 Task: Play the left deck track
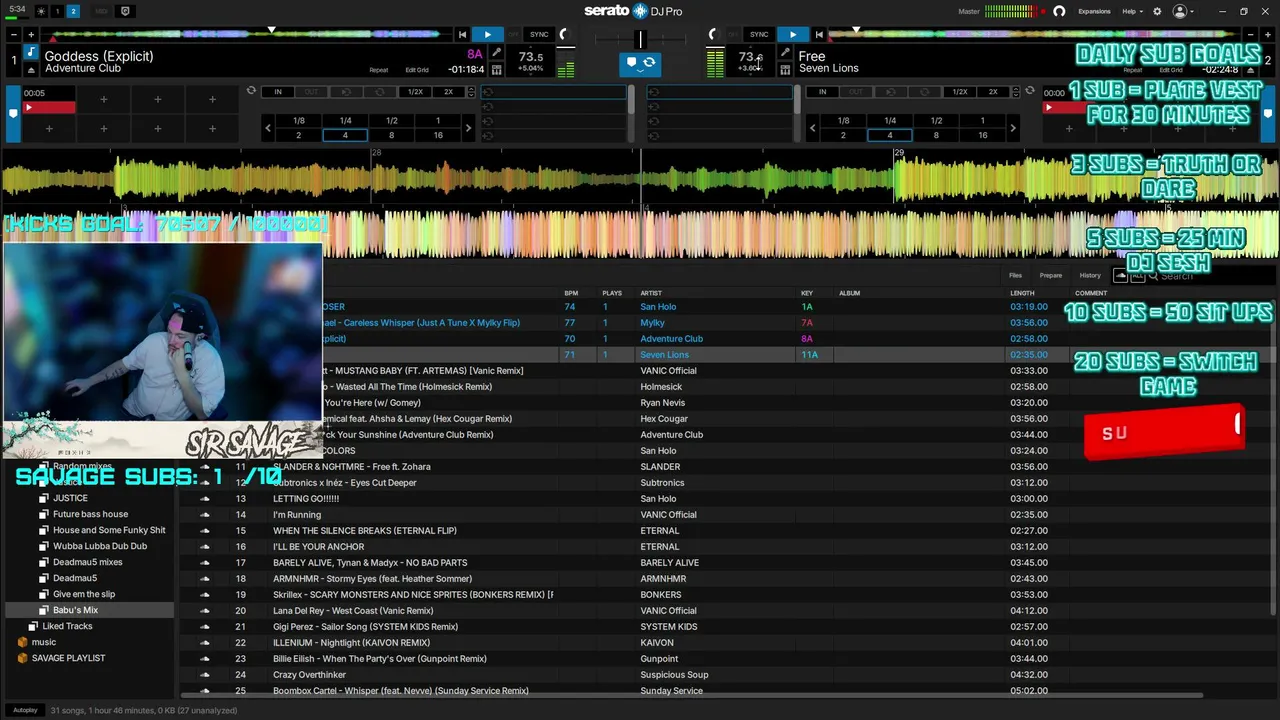tap(487, 34)
